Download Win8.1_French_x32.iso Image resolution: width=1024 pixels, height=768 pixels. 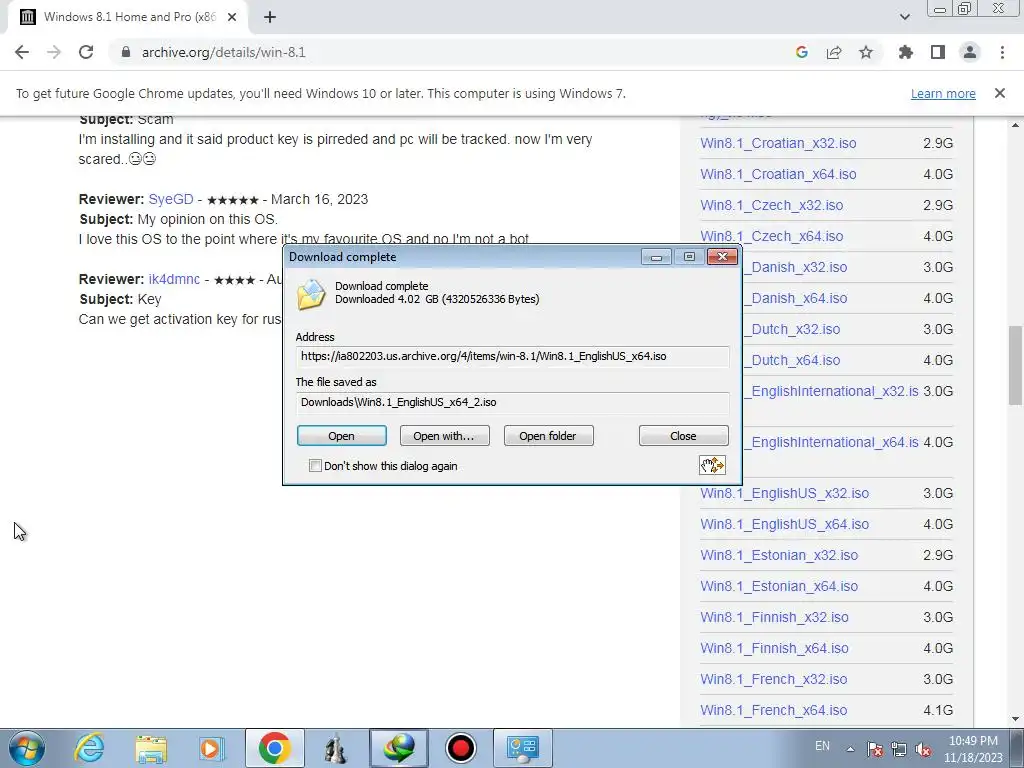click(x=774, y=679)
